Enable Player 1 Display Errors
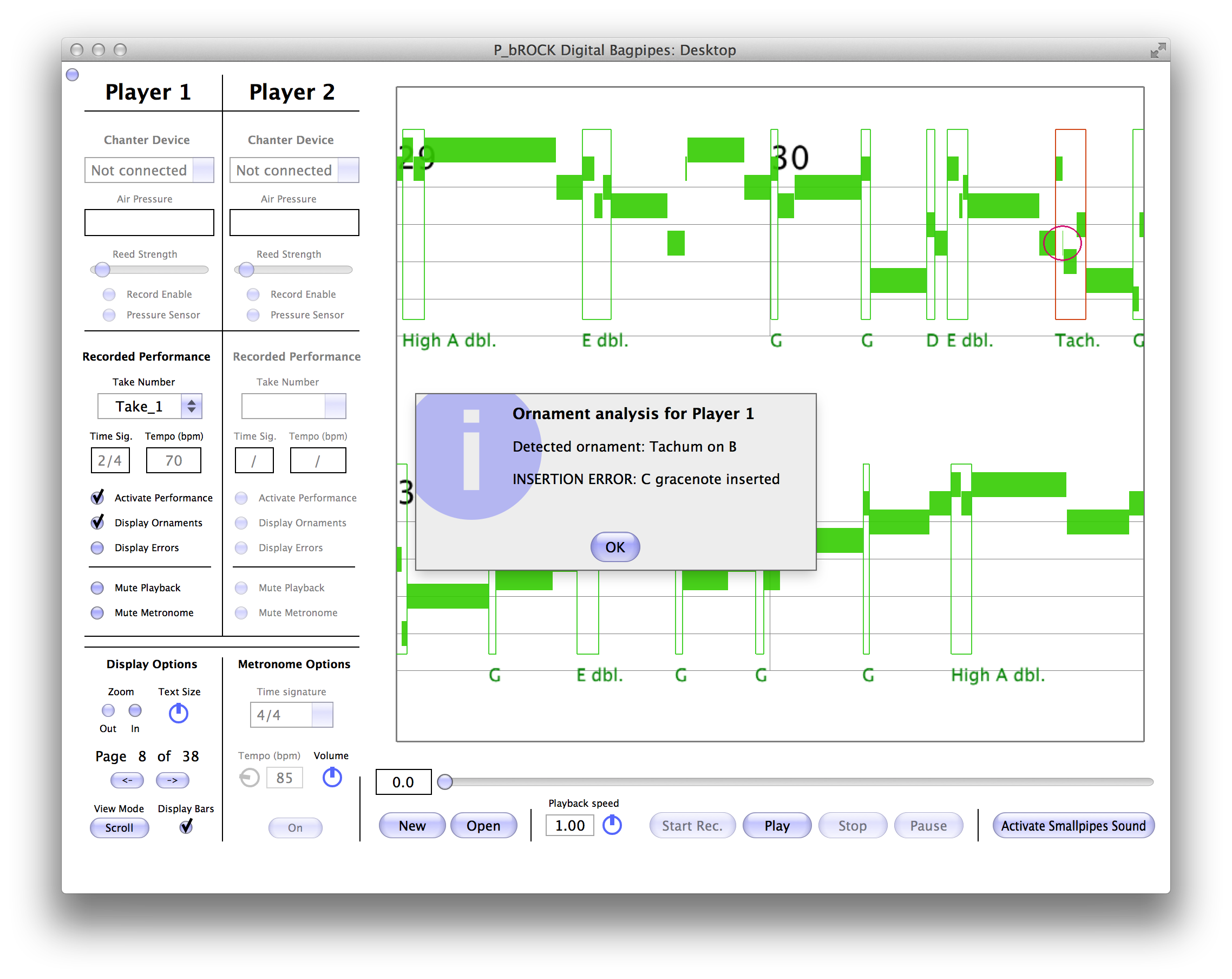This screenshot has height=979, width=1232. pos(98,548)
